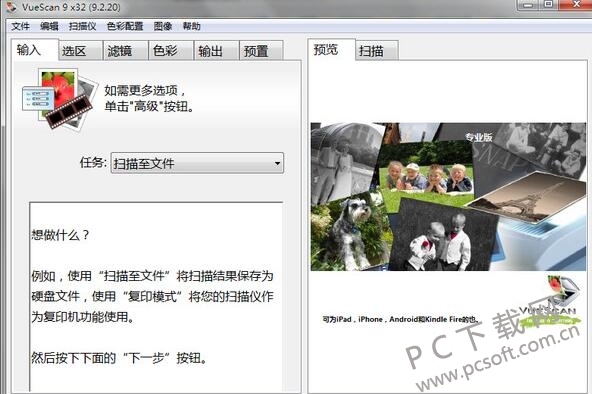Open the 编辑 menu
This screenshot has width=592, height=394.
49,26
